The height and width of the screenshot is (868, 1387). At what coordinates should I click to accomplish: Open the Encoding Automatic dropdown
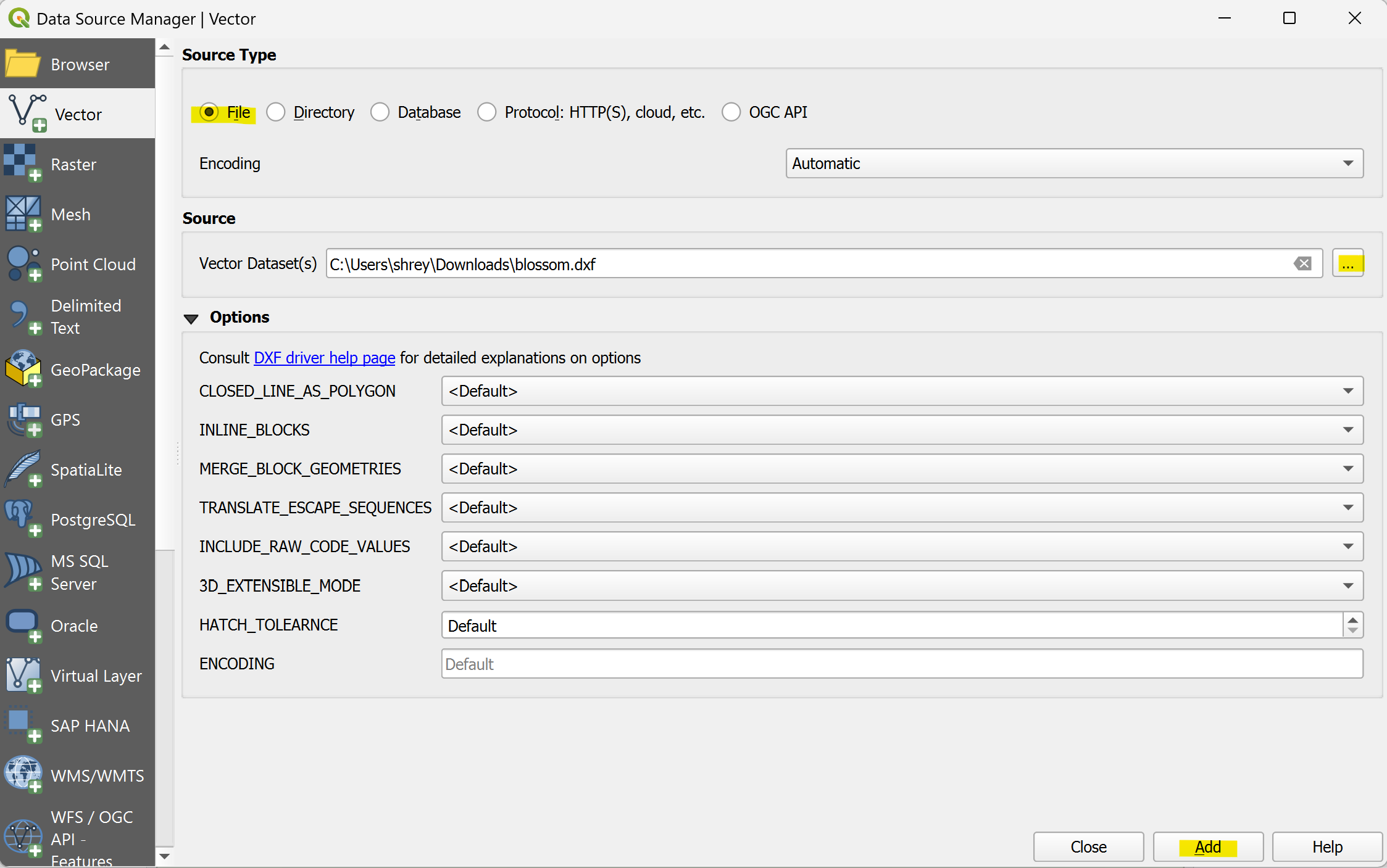(x=1074, y=163)
